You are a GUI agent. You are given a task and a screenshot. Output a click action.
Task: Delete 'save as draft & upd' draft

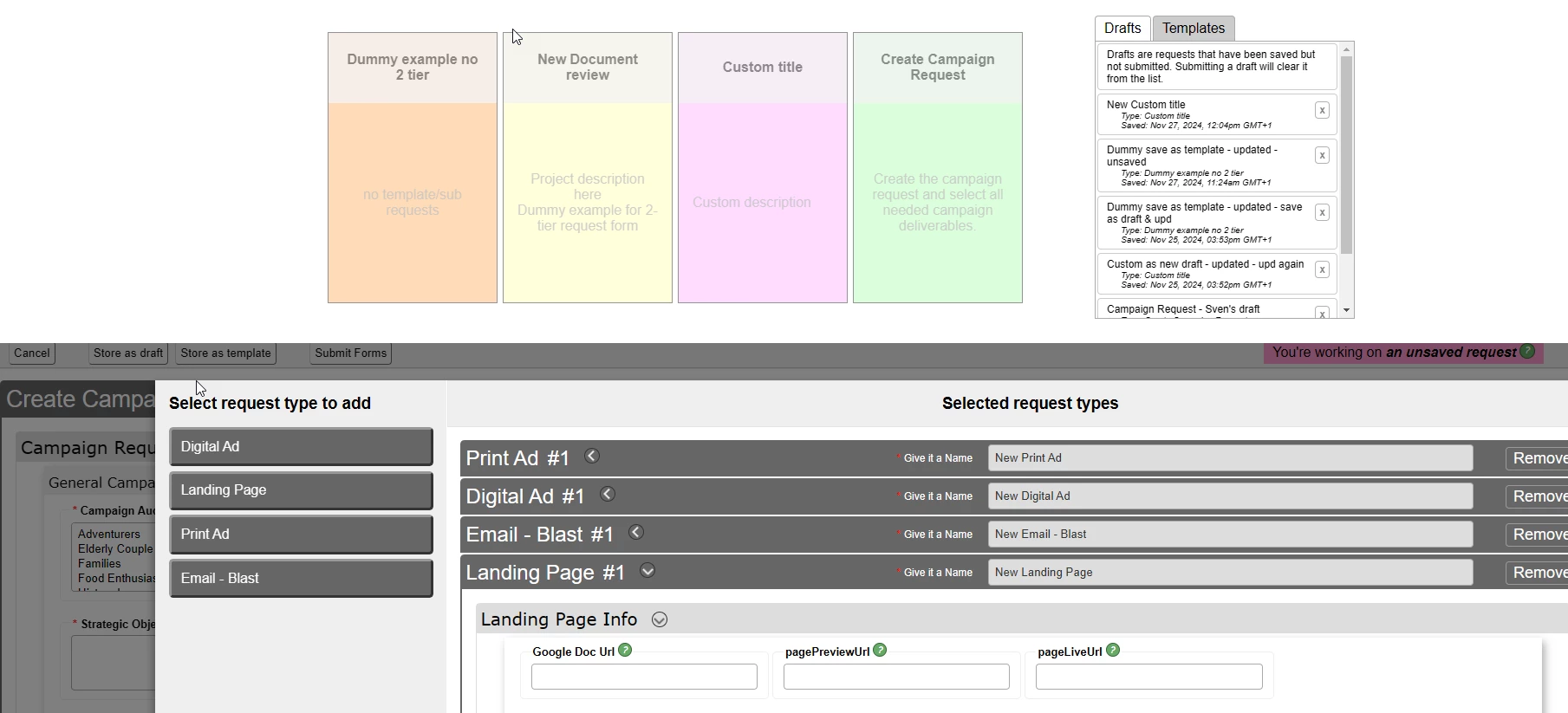pos(1322,212)
